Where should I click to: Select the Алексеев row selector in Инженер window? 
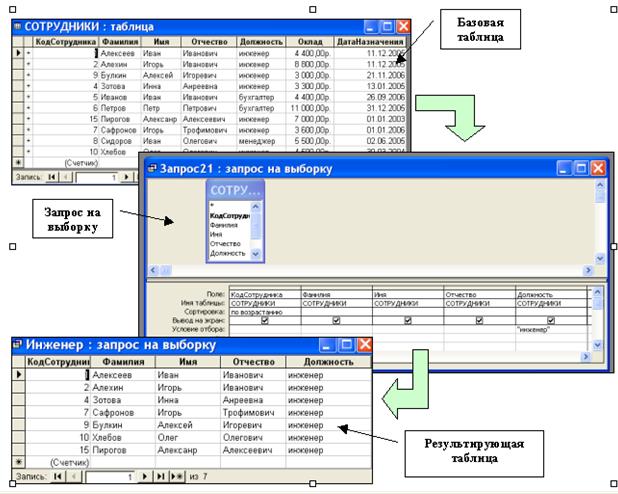pyautogui.click(x=19, y=375)
